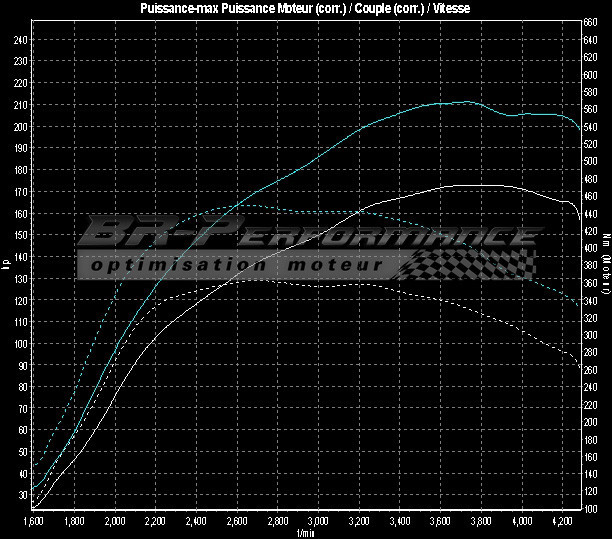Click the peak of the solid cyan curve

466,101
